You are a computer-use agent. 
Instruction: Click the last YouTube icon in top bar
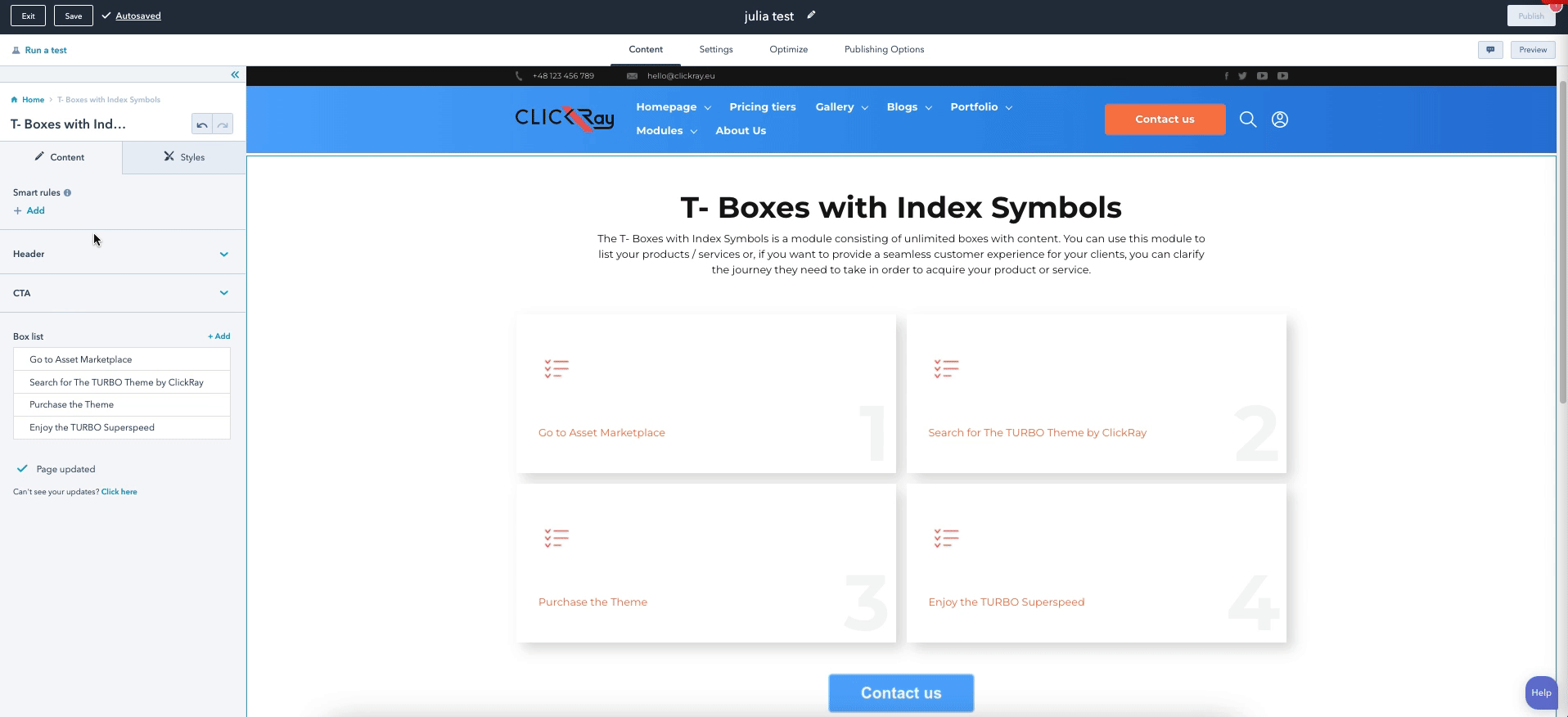tap(1282, 76)
